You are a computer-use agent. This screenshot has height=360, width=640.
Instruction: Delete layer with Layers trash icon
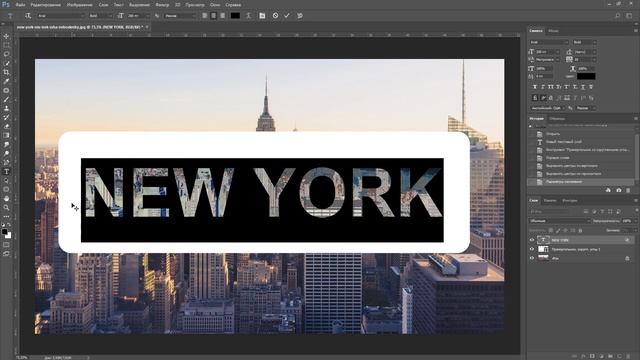pyautogui.click(x=628, y=356)
